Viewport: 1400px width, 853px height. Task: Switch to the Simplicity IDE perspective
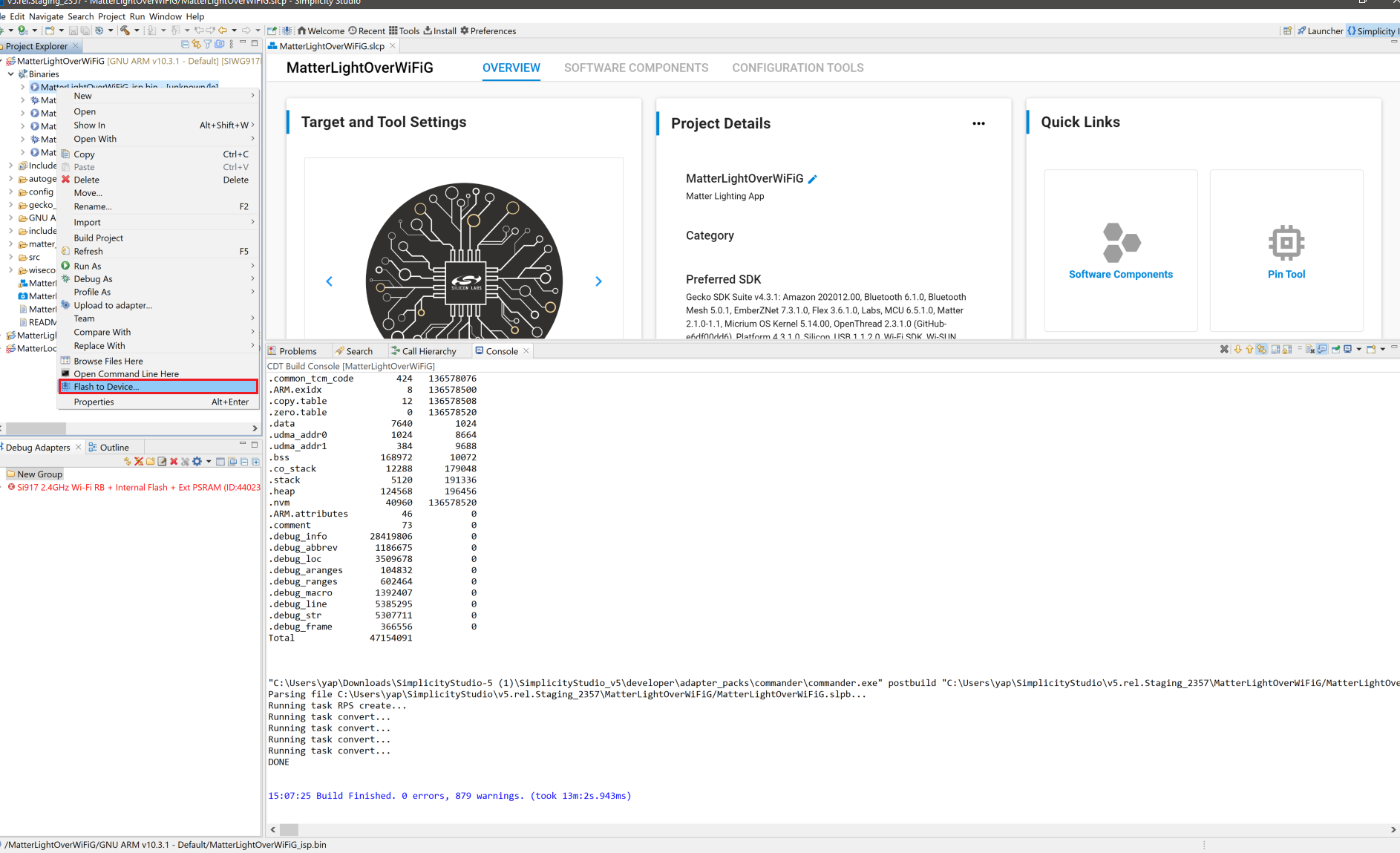pos(1373,31)
